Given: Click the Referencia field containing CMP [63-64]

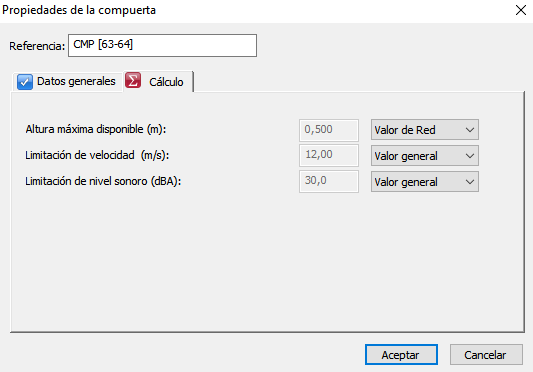Looking at the screenshot, I should pyautogui.click(x=162, y=45).
